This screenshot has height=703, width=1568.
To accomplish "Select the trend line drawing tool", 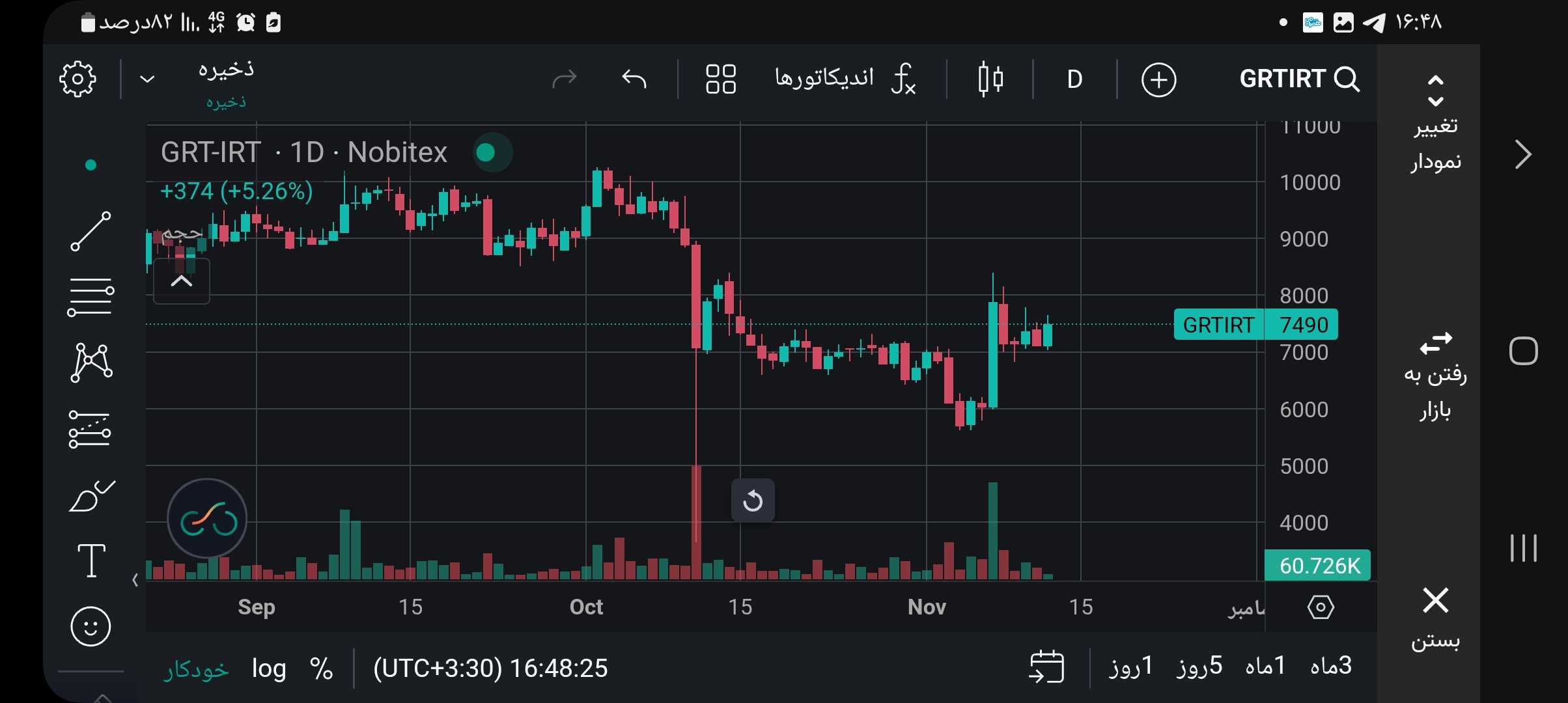I will pos(91,231).
